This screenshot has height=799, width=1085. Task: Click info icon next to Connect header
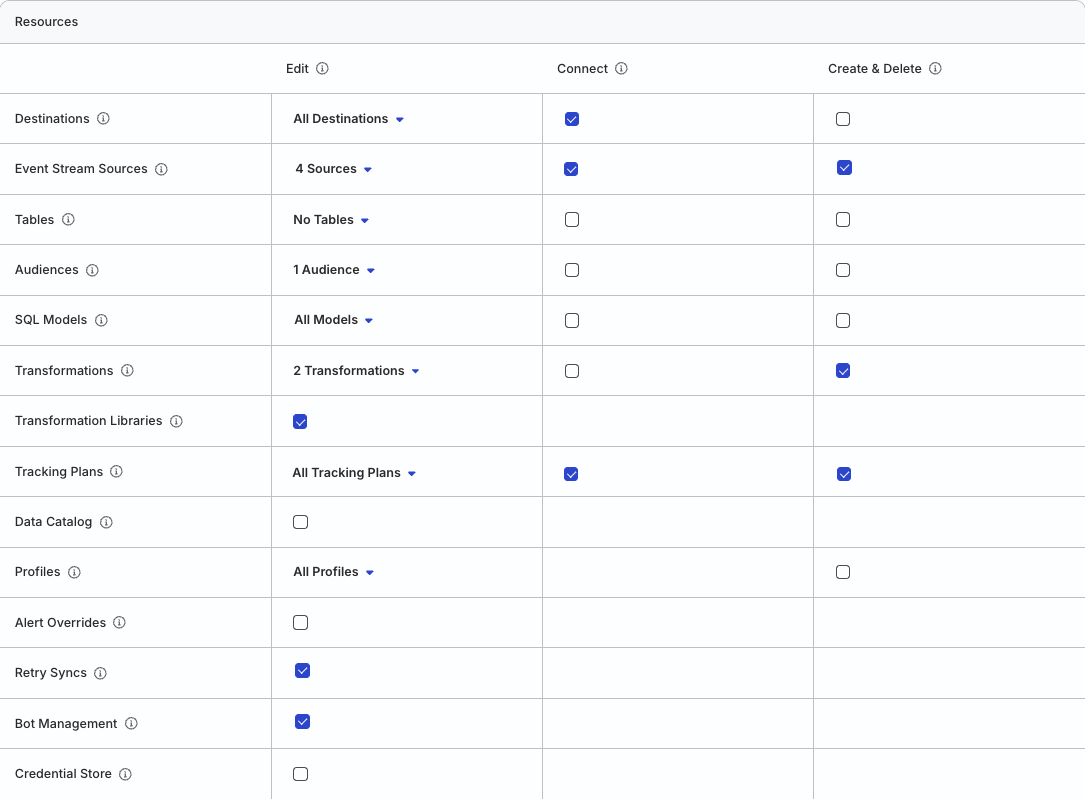[x=621, y=68]
